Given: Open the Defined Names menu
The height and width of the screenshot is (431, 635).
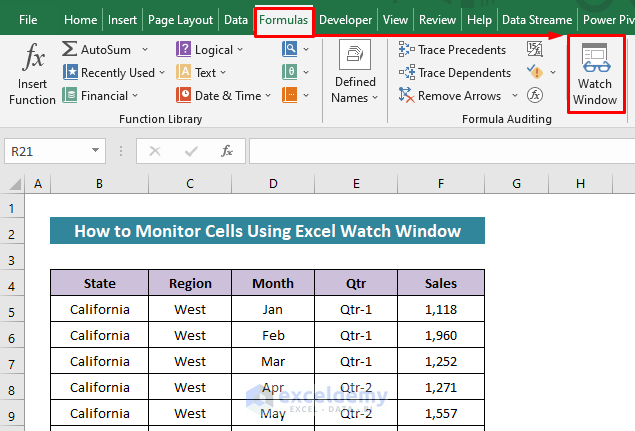Looking at the screenshot, I should point(355,75).
